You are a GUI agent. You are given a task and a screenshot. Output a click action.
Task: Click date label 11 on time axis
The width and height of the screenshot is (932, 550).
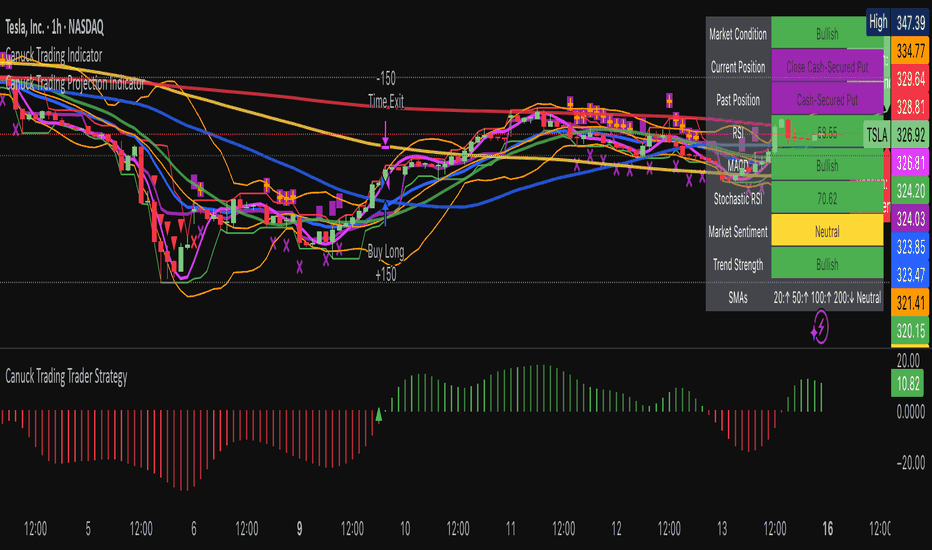(x=511, y=528)
